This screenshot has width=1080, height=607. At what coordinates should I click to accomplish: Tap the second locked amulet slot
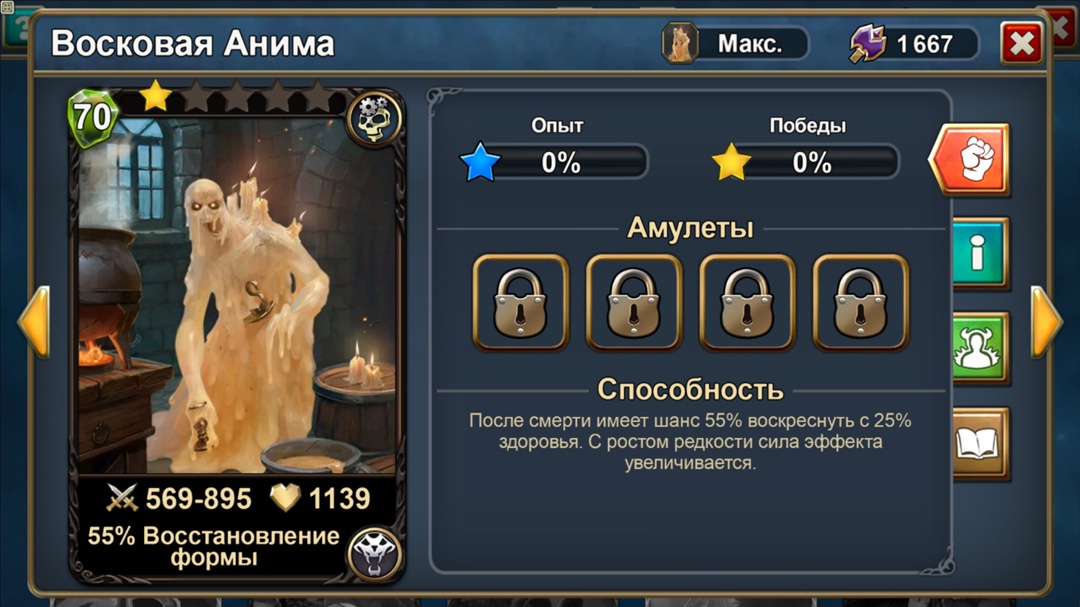(x=634, y=302)
